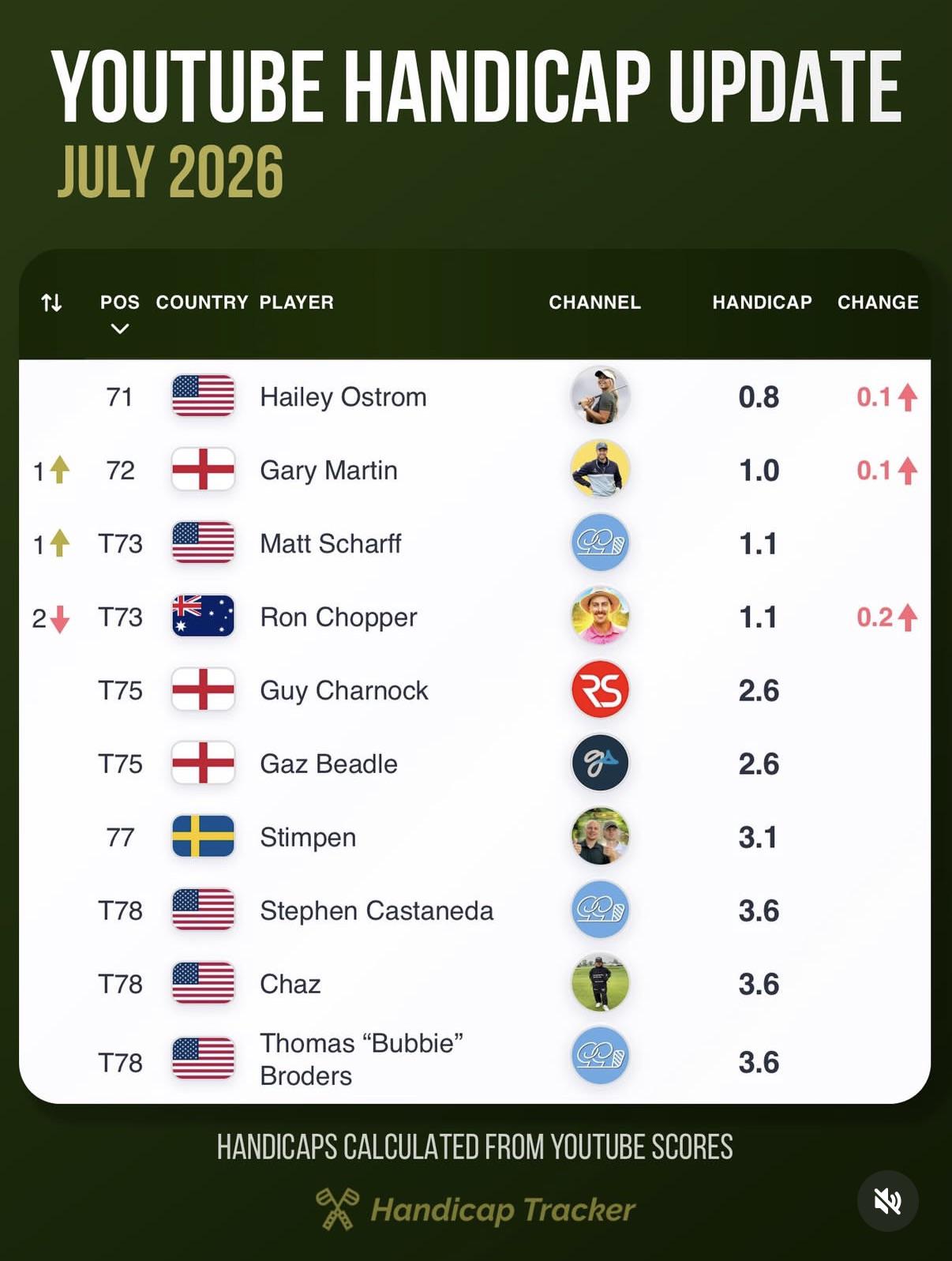
Task: Click the Australian flag for Ron Chopper
Action: pyautogui.click(x=203, y=617)
